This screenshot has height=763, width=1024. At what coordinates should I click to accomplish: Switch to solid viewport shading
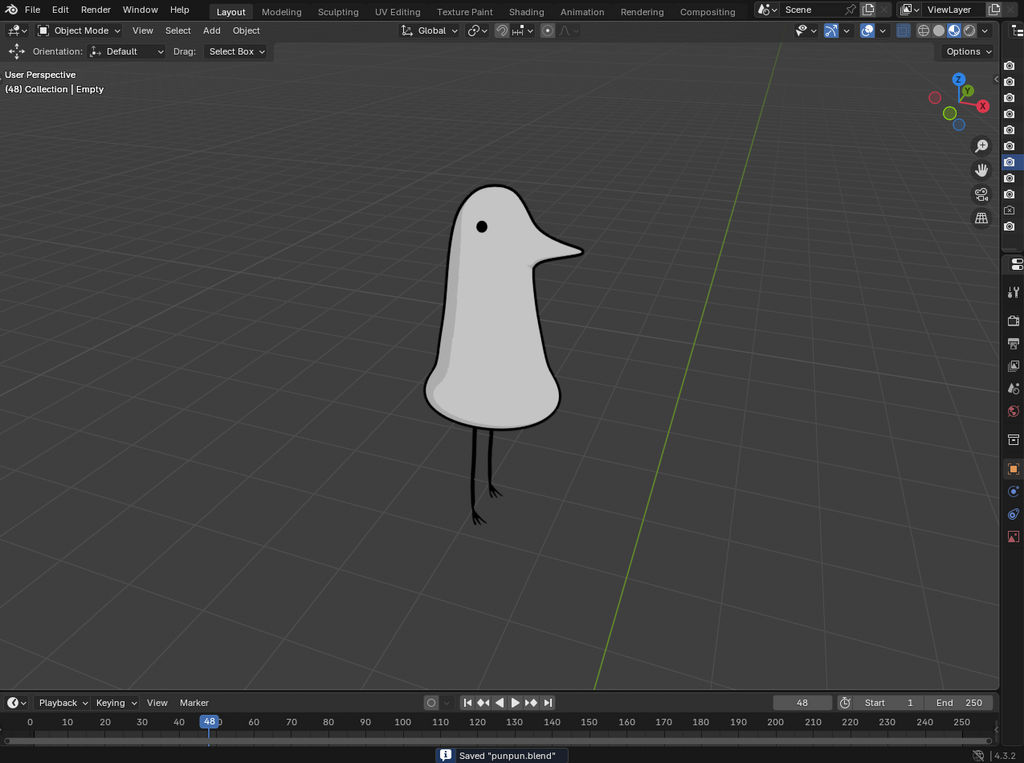938,31
